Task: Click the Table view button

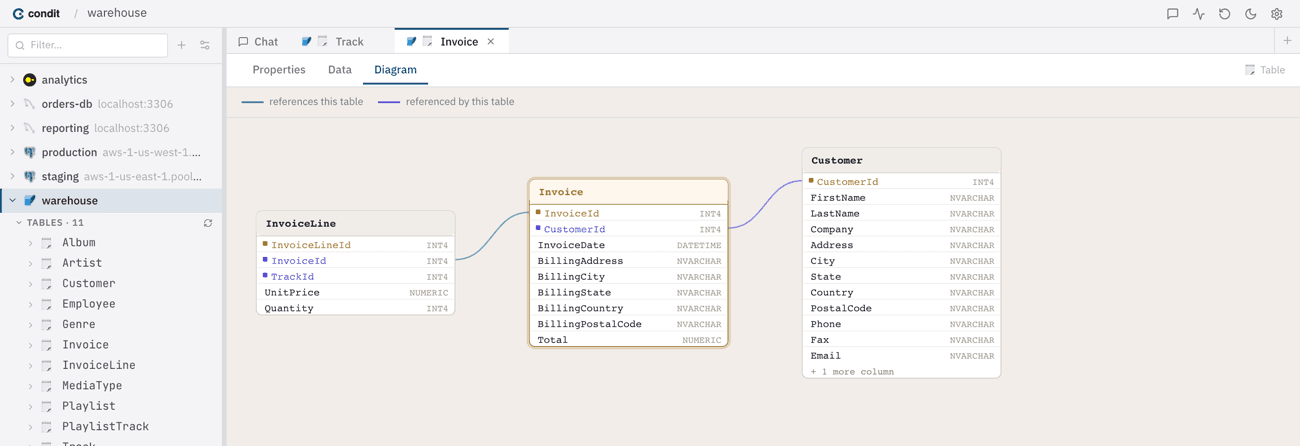Action: coord(1265,70)
